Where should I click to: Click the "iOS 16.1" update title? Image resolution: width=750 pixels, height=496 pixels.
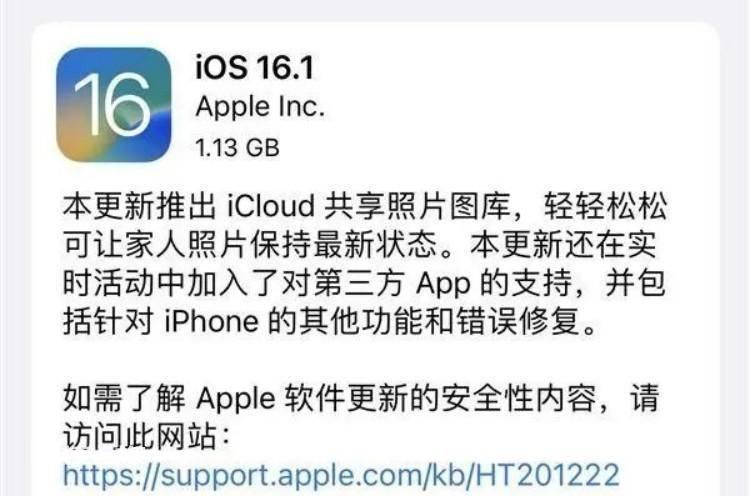[x=254, y=67]
